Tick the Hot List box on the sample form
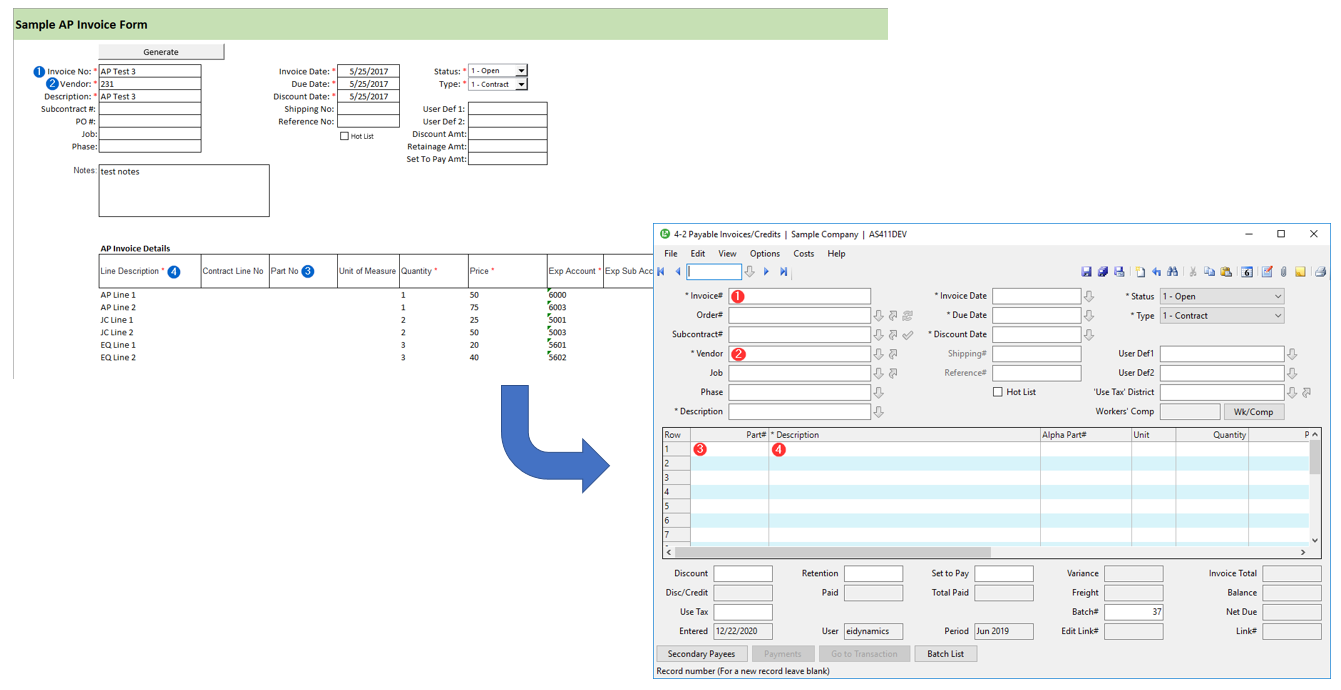This screenshot has height=690, width=1341. pos(344,136)
